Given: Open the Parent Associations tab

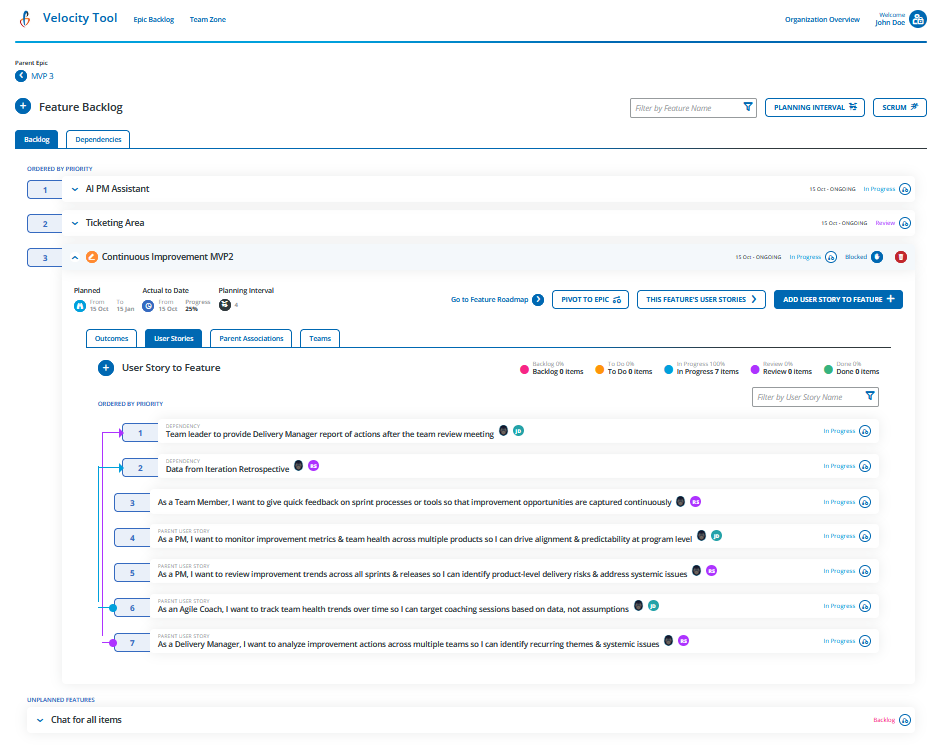Looking at the screenshot, I should pos(250,338).
